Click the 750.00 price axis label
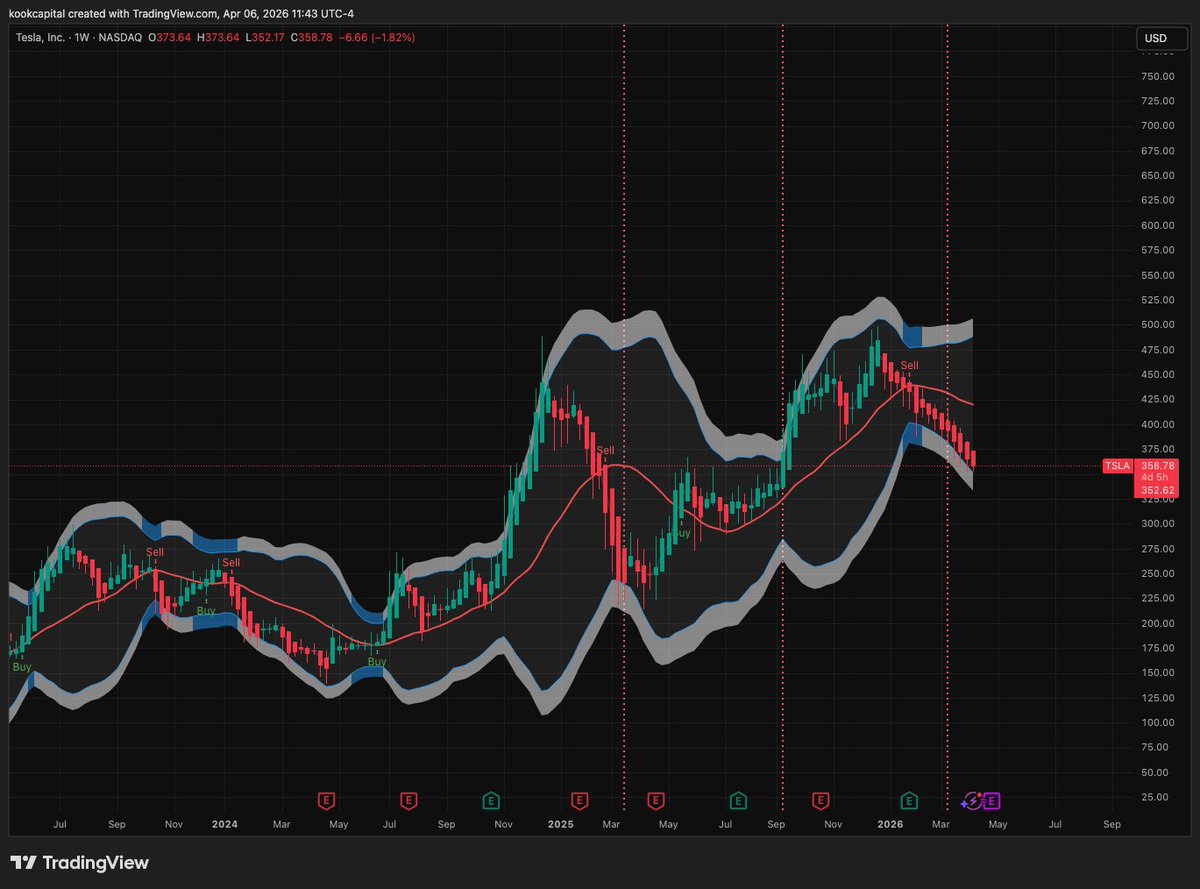The width and height of the screenshot is (1200, 889). 1156,77
